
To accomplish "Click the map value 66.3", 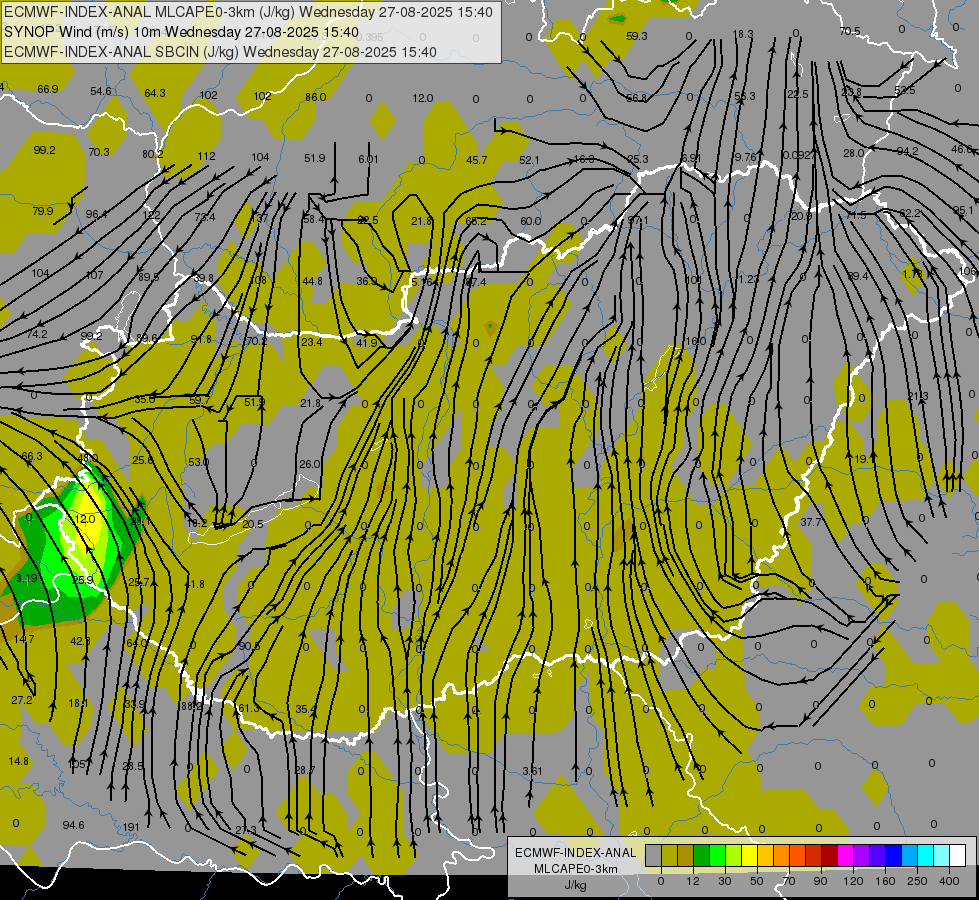I will pyautogui.click(x=32, y=456).
